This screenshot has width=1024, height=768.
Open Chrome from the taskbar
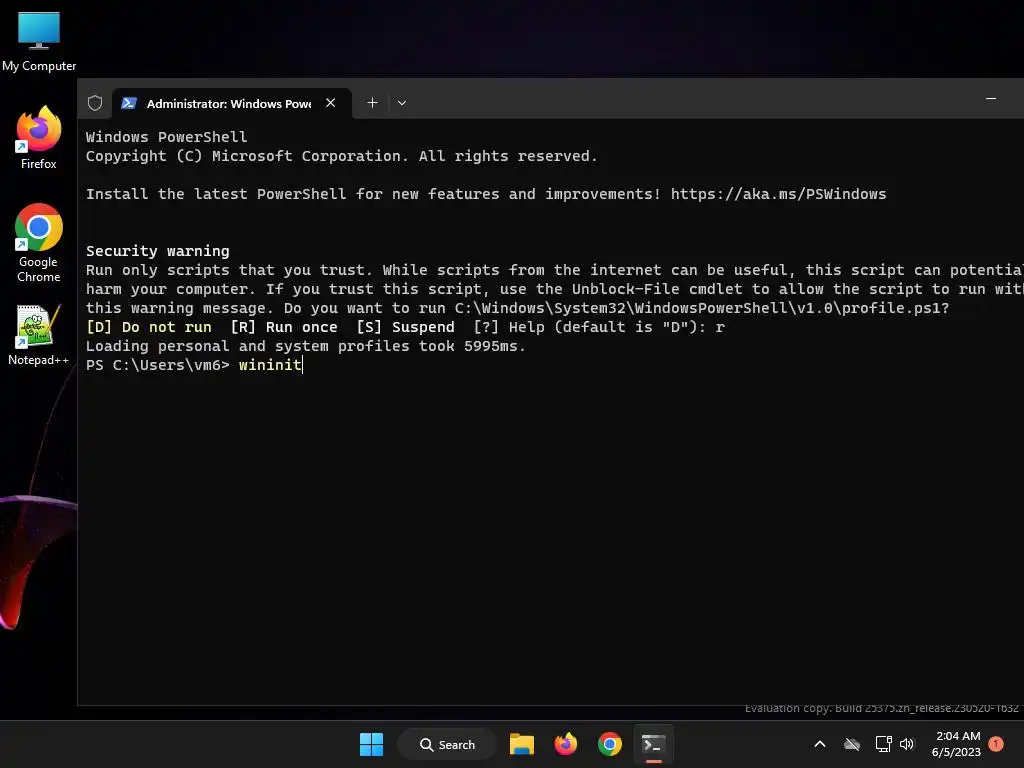(610, 744)
